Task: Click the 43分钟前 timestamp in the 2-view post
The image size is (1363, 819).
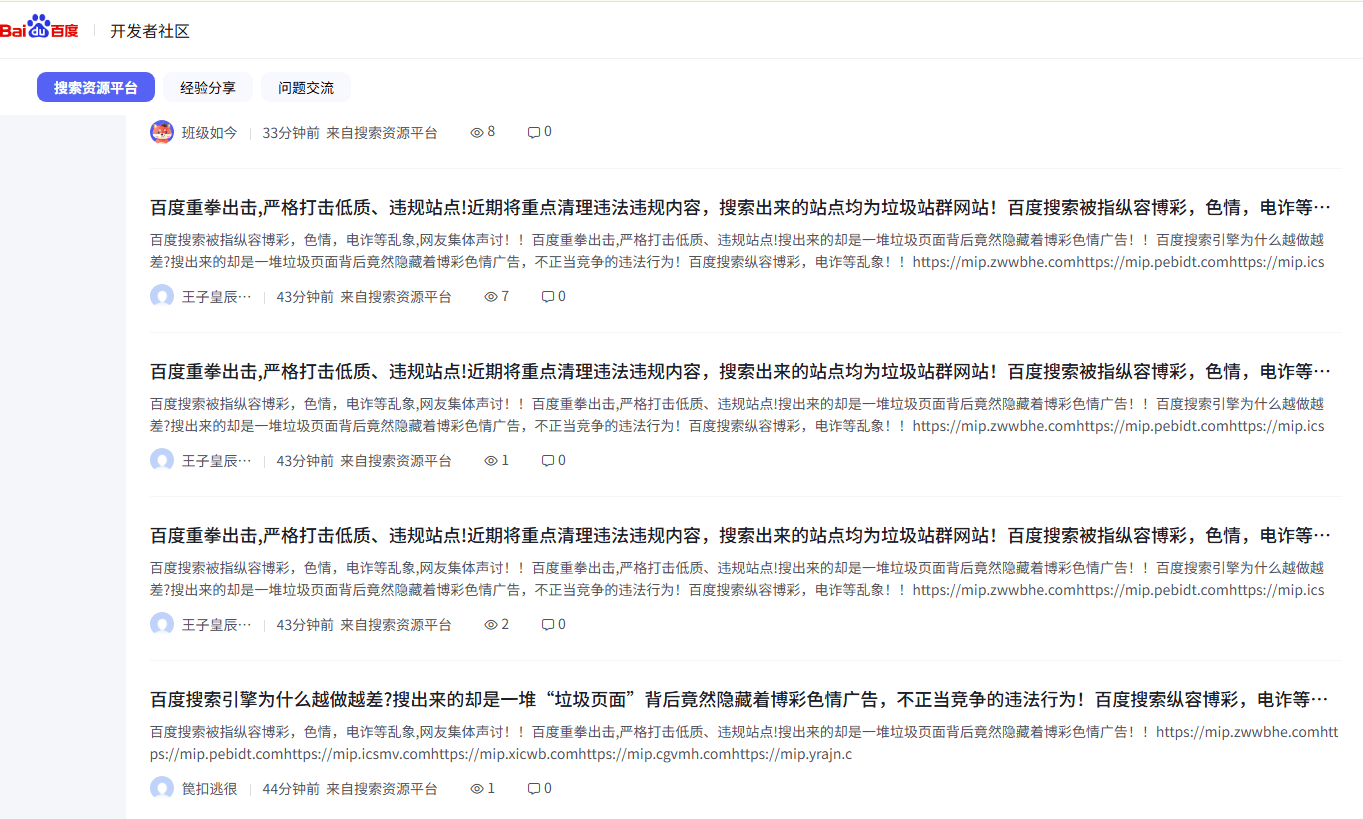Action: click(305, 624)
